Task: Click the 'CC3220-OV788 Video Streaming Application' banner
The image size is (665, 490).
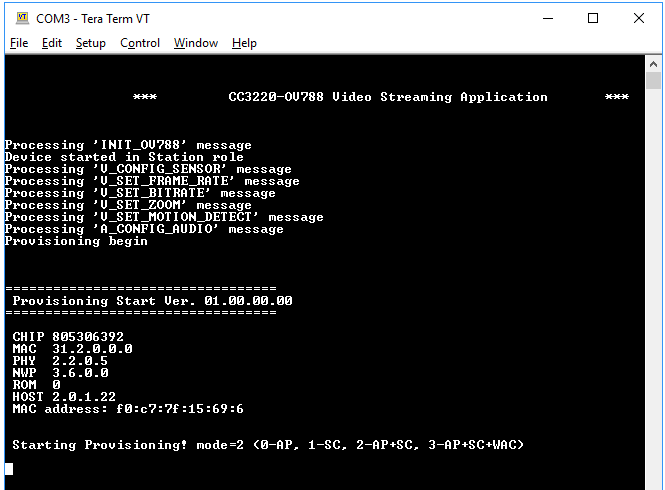Action: pos(388,97)
